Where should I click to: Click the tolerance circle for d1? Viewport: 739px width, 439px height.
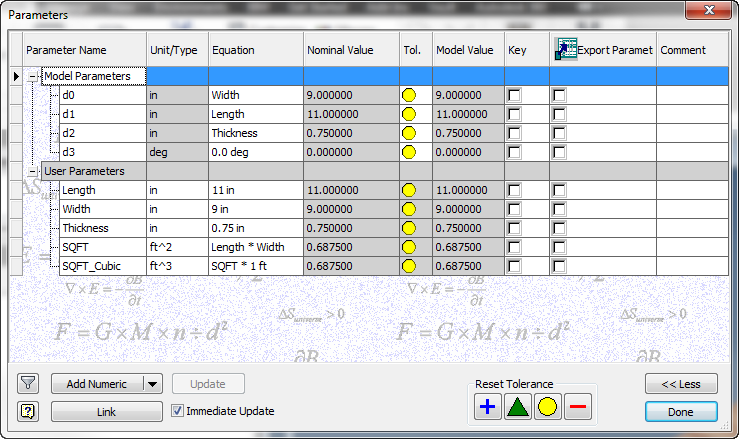[x=409, y=114]
